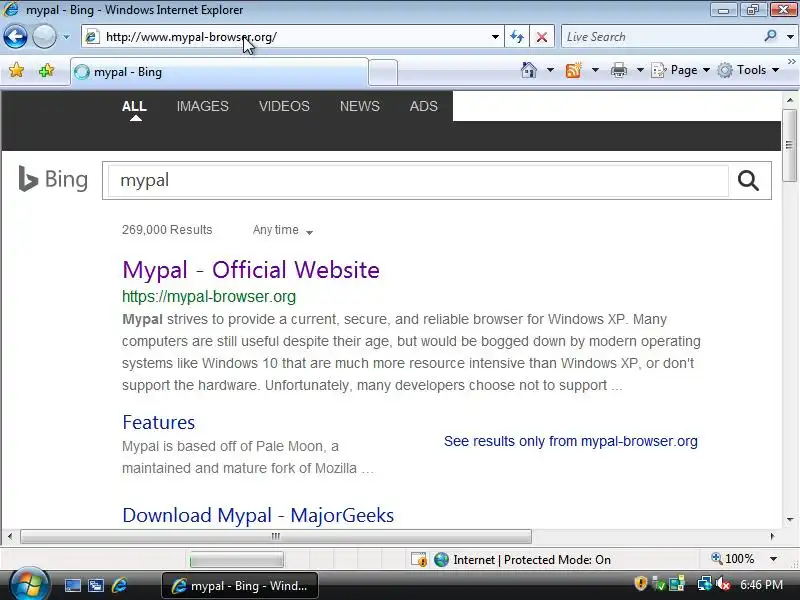Click the network connection tray icon
Image resolution: width=800 pixels, height=600 pixels.
click(705, 584)
